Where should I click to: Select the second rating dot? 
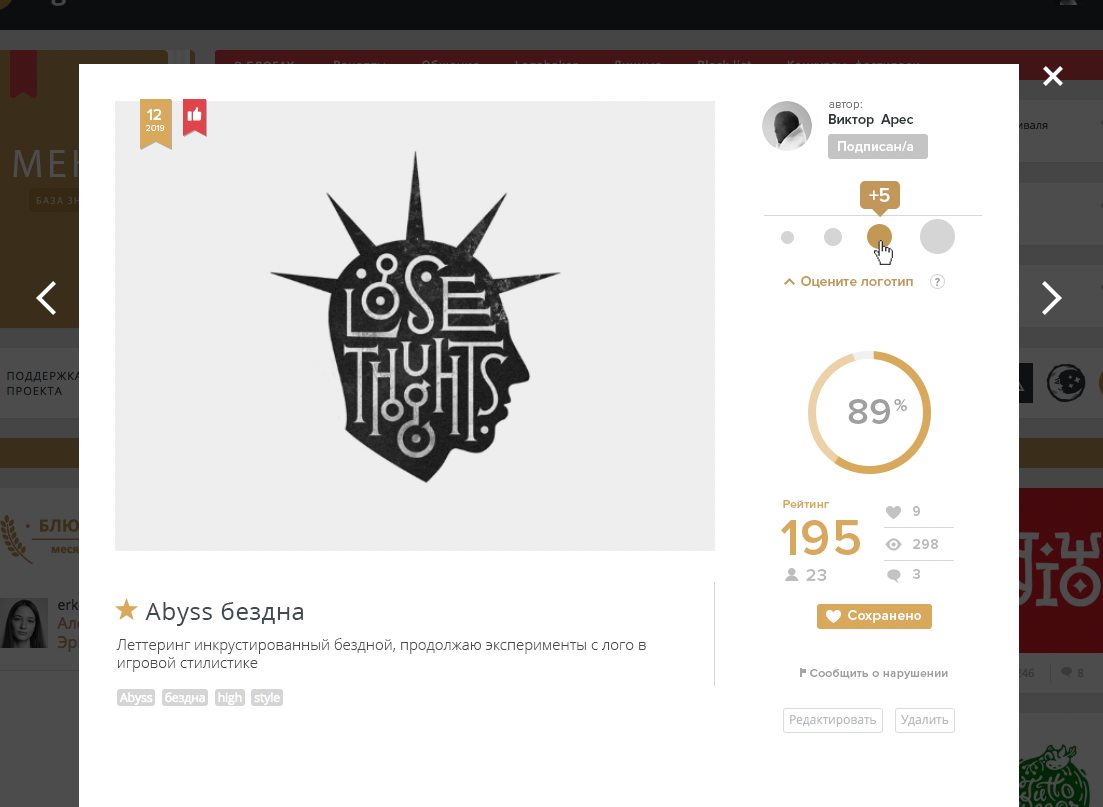click(x=833, y=237)
